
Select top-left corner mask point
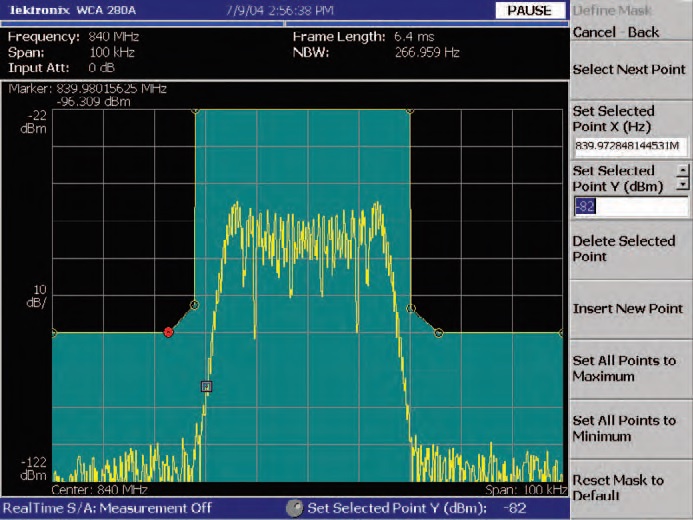click(x=194, y=111)
